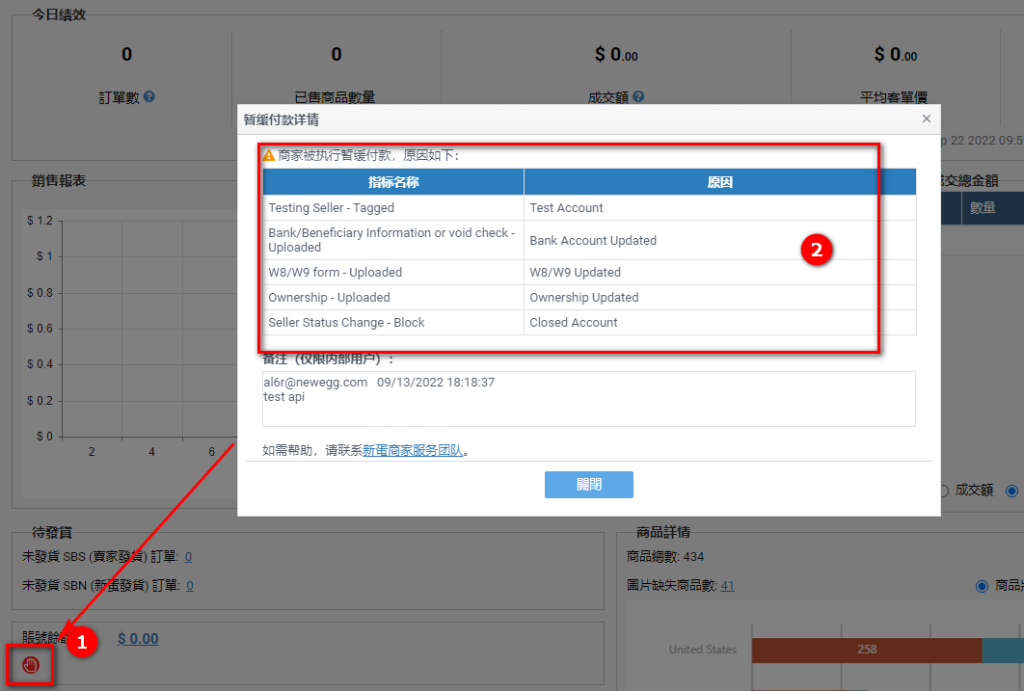The width and height of the screenshot is (1024, 691).
Task: Click the help icon next to 平均客單價
Action: [x=940, y=97]
